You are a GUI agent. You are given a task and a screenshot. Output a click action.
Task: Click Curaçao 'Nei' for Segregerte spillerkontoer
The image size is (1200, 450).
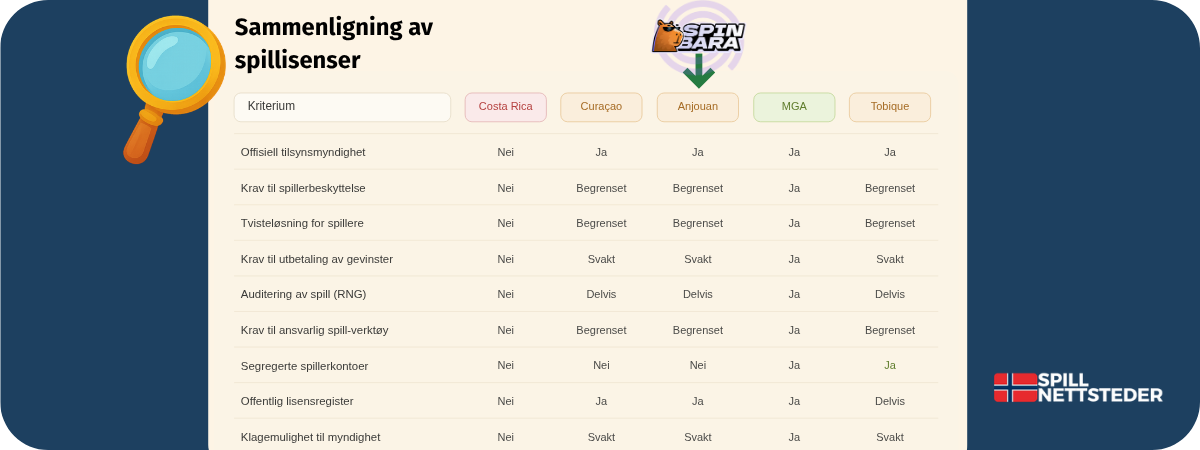601,365
